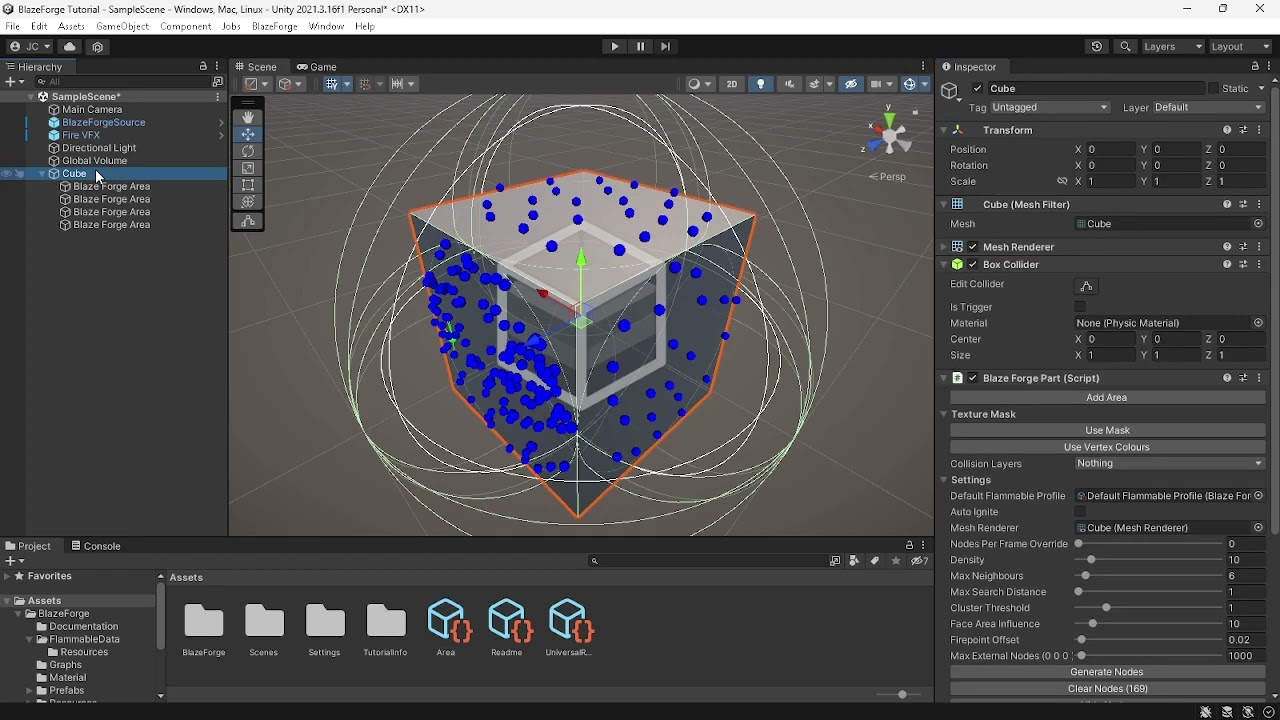Toggle scene visibility hidden-eye icon
The height and width of the screenshot is (720, 1280).
pyautogui.click(x=851, y=84)
